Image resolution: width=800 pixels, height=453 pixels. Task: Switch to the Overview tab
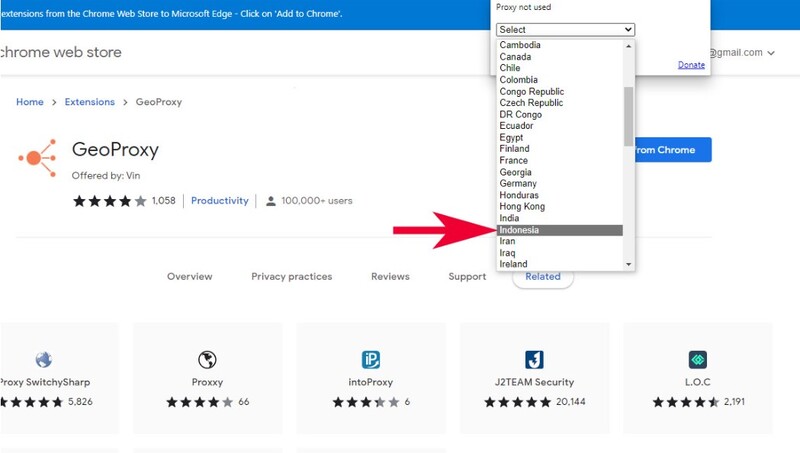(x=190, y=276)
